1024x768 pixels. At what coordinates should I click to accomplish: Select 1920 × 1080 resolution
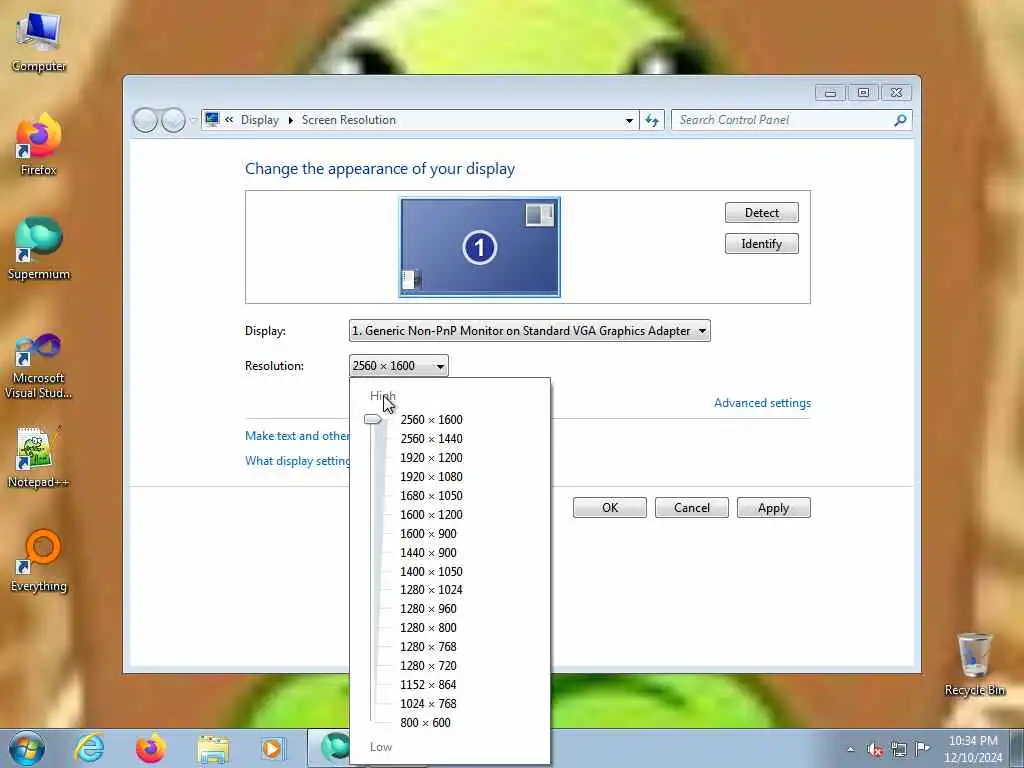point(431,477)
